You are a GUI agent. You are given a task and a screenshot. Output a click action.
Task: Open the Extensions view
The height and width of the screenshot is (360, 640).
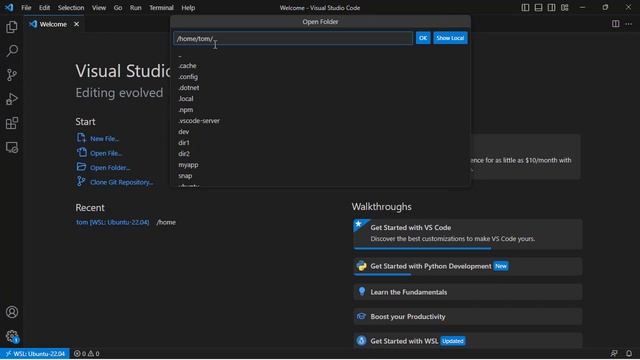pyautogui.click(x=12, y=123)
